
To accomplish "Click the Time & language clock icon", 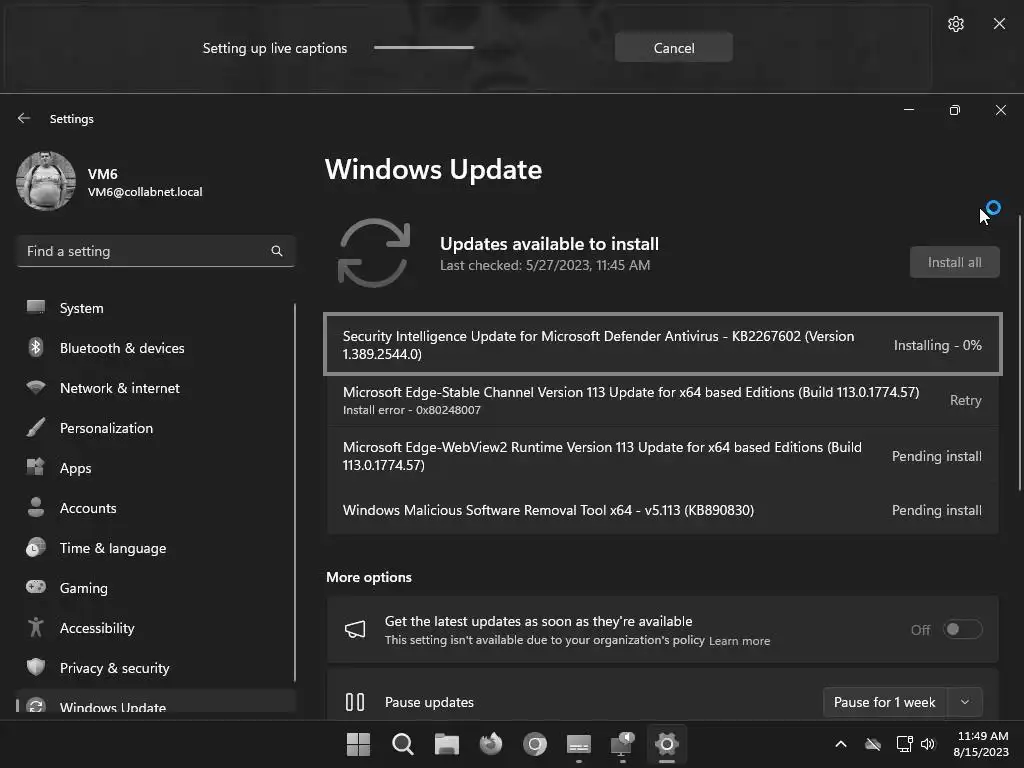I will pos(36,547).
